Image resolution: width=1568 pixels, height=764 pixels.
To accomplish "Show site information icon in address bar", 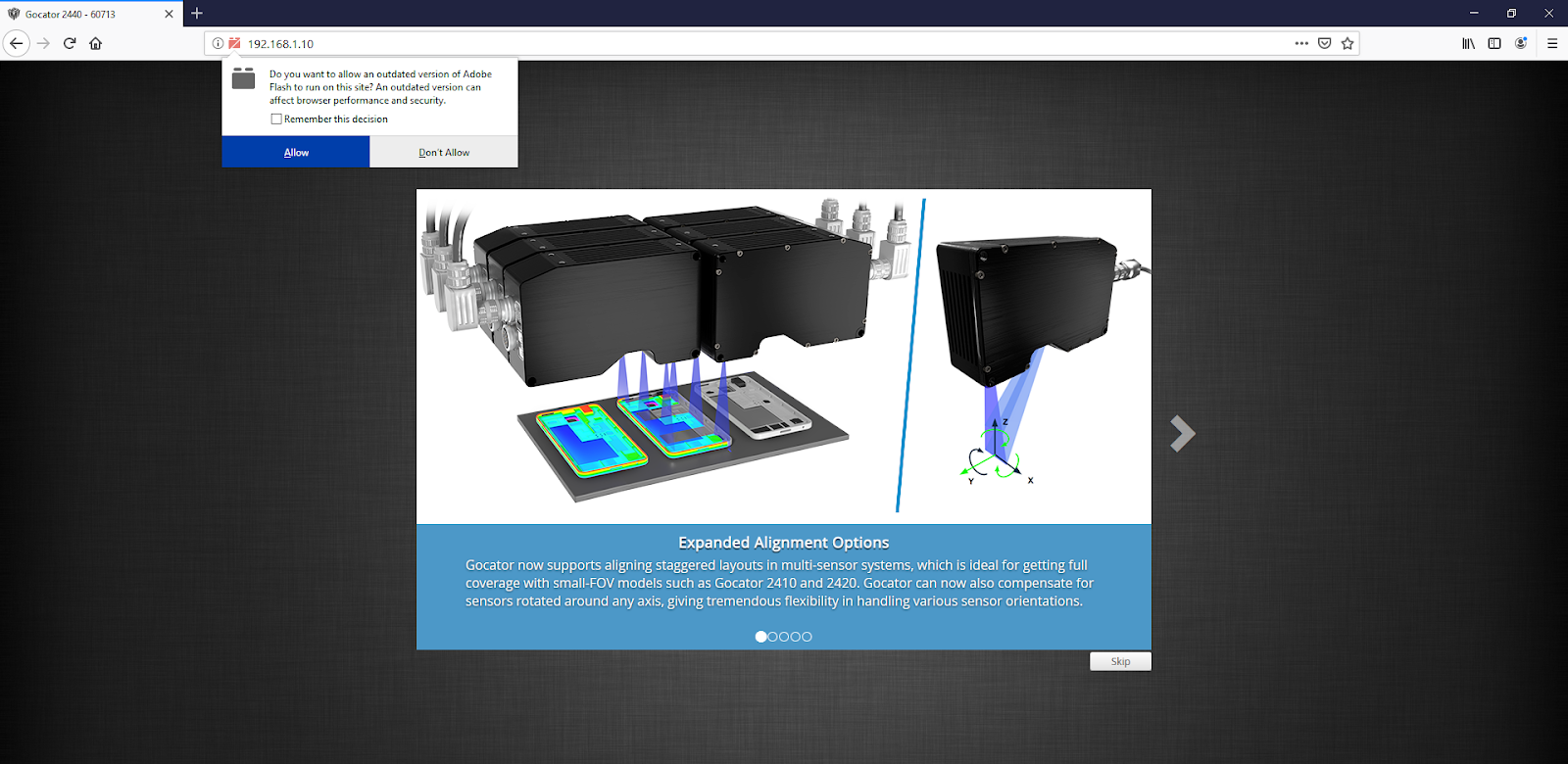I will click(218, 43).
